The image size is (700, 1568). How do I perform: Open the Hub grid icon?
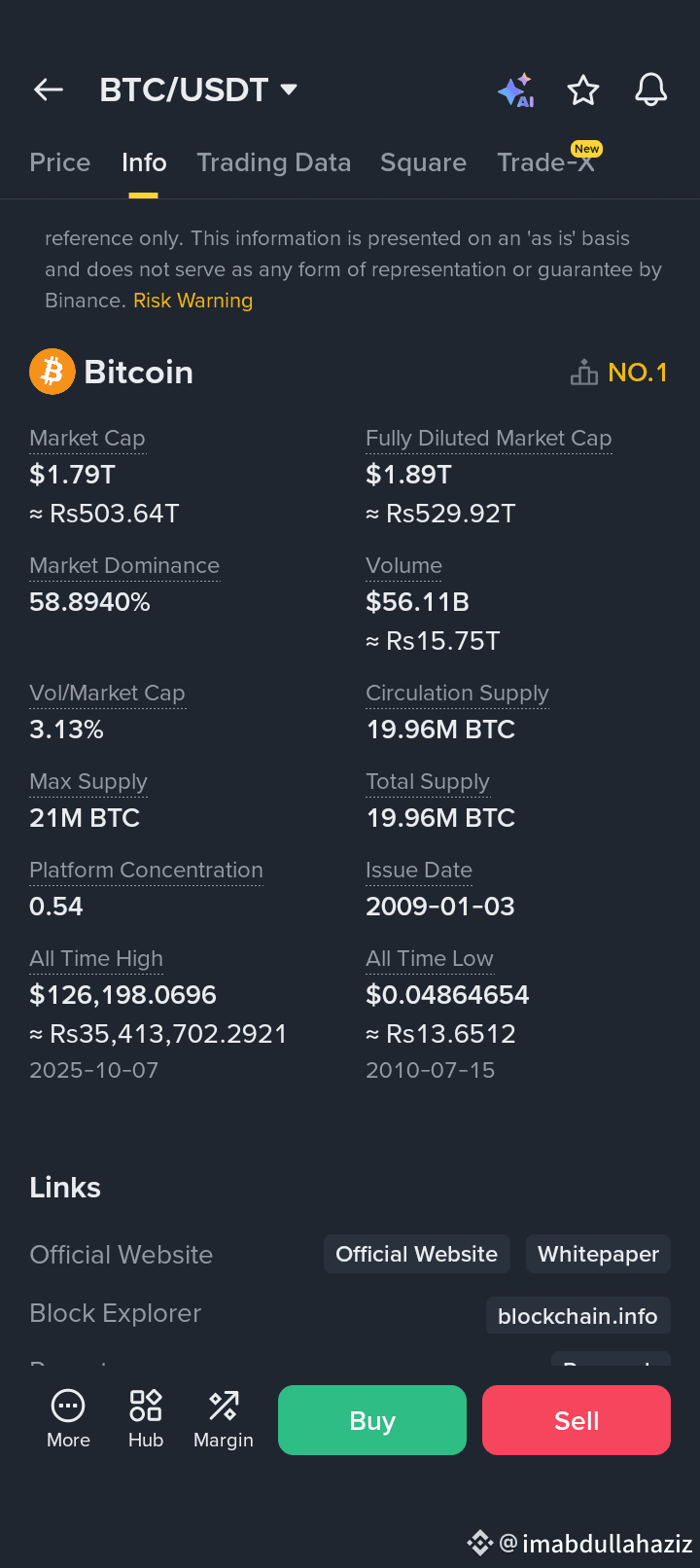[146, 1406]
